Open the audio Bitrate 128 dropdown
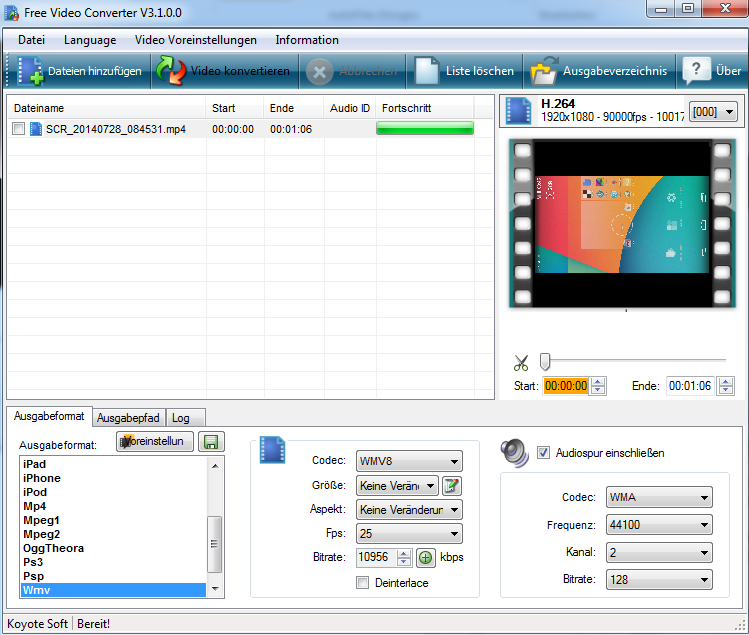749x635 pixels. pyautogui.click(x=659, y=580)
